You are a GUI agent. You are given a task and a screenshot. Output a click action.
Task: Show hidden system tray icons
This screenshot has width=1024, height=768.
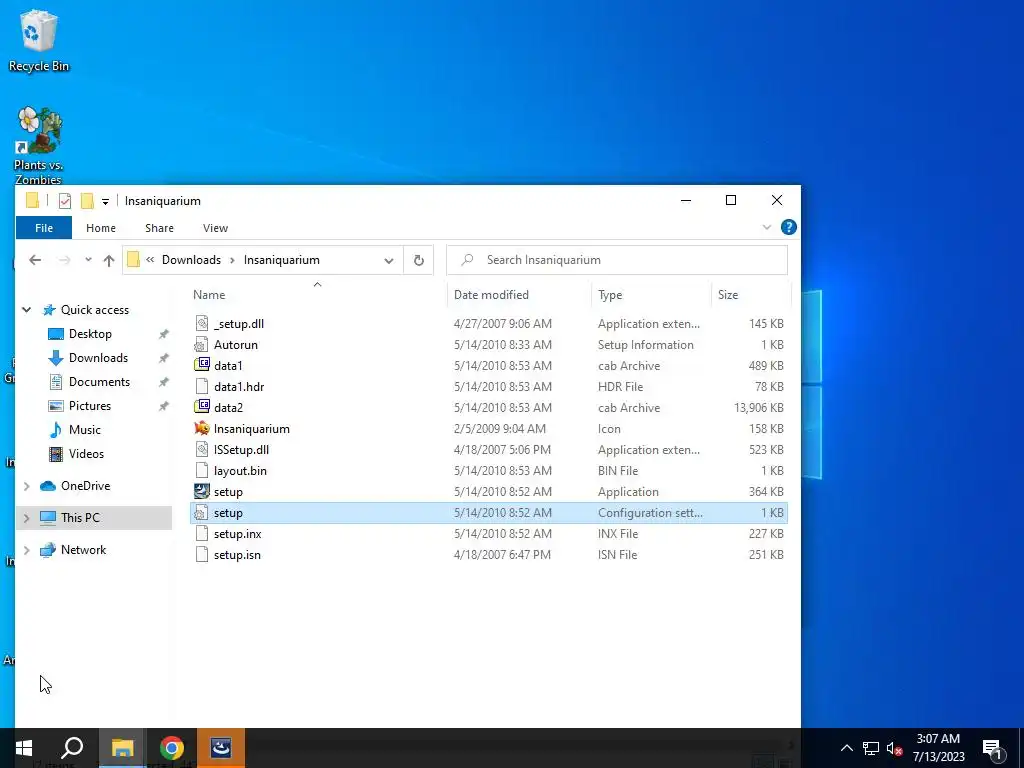(846, 748)
